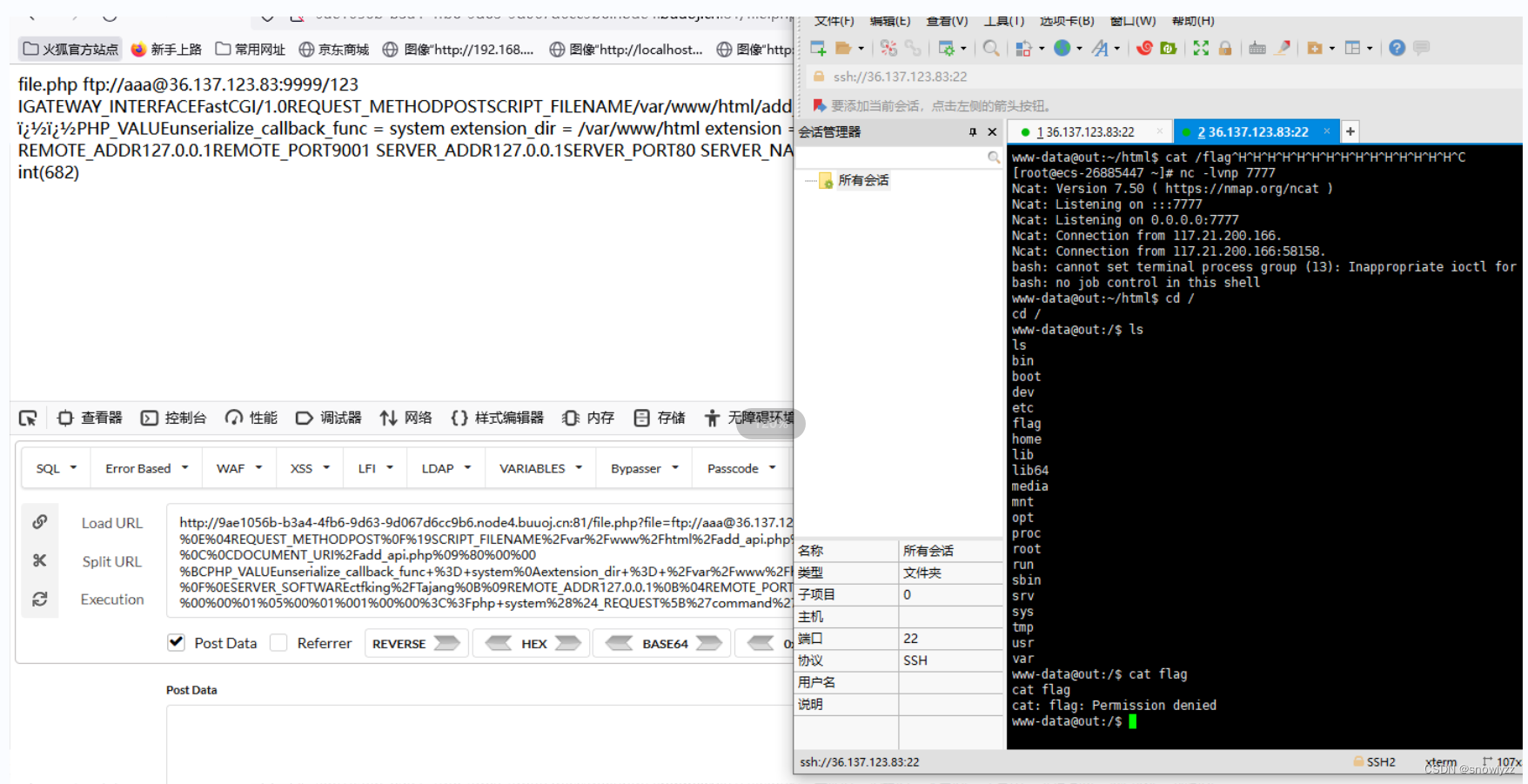
Task: Click the HackBar Execution refresh icon
Action: pyautogui.click(x=40, y=599)
